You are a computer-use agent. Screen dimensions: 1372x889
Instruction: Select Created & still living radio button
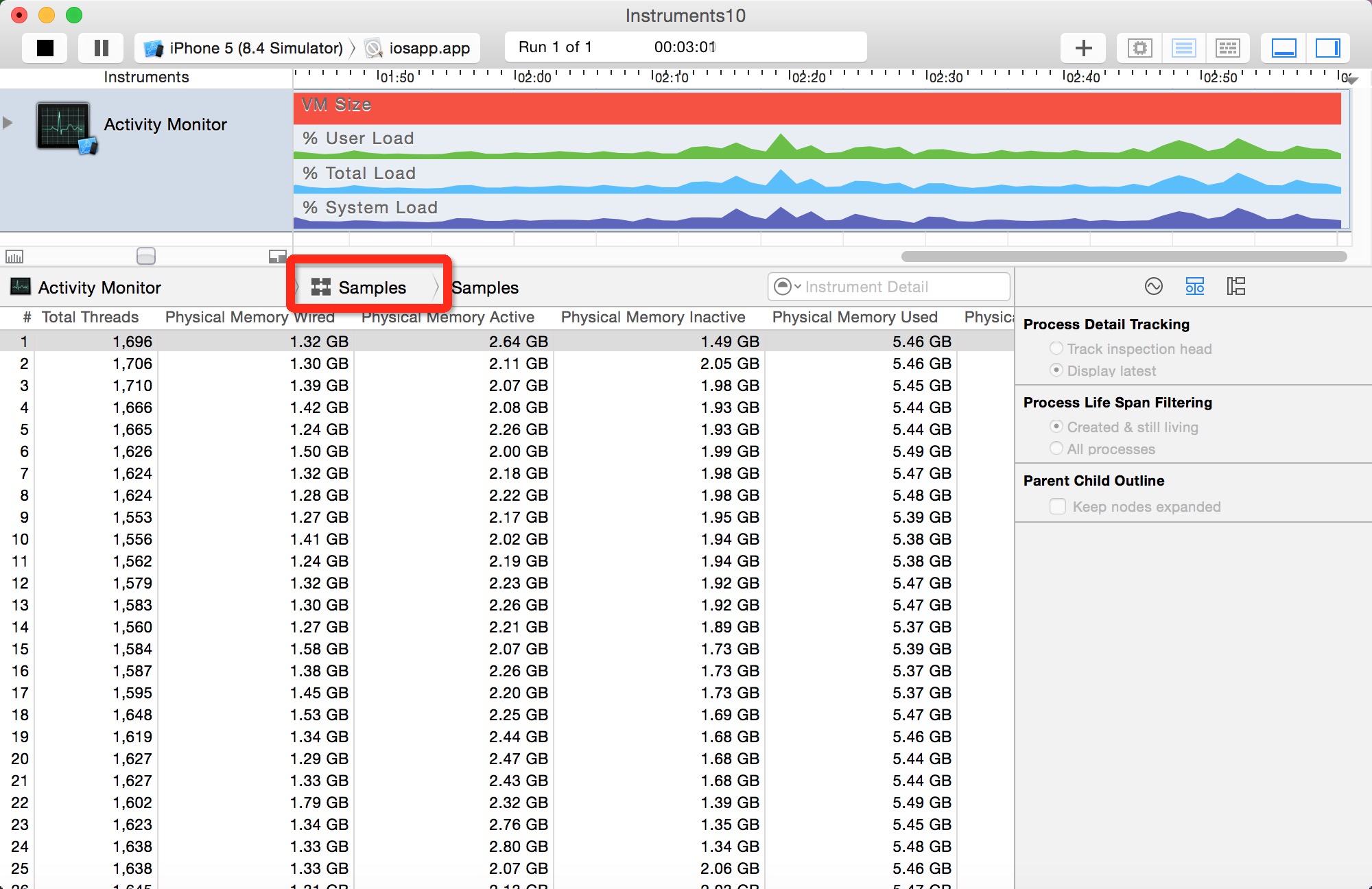(x=1056, y=427)
